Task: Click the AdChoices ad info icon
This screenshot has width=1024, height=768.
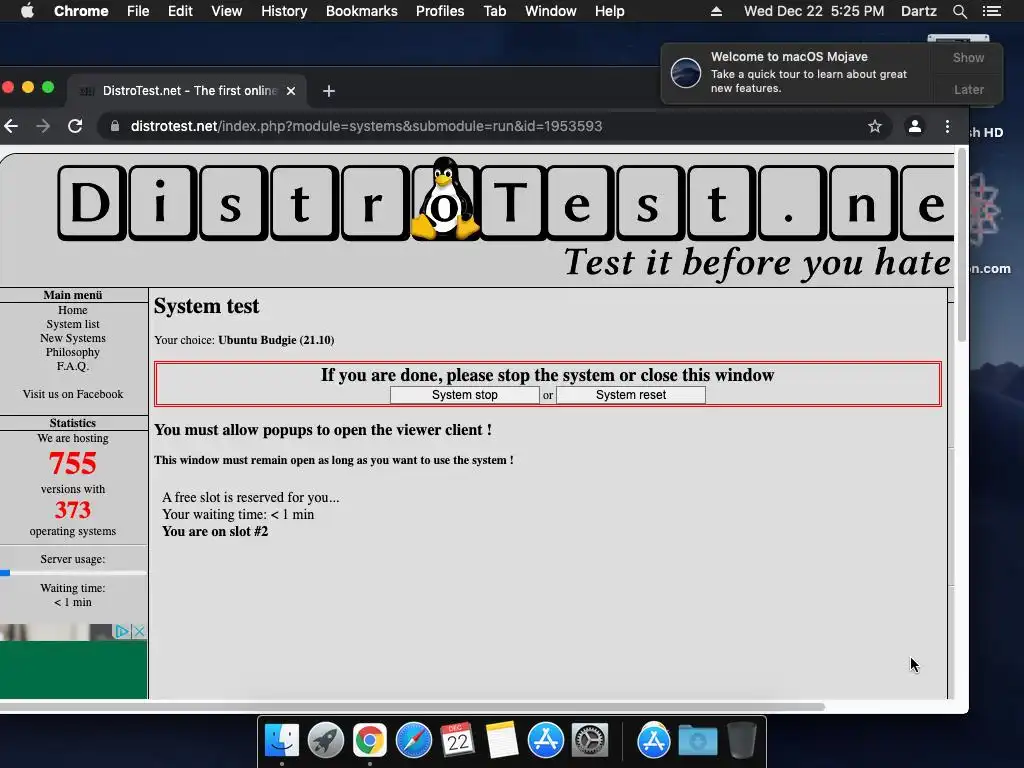Action: [x=122, y=632]
